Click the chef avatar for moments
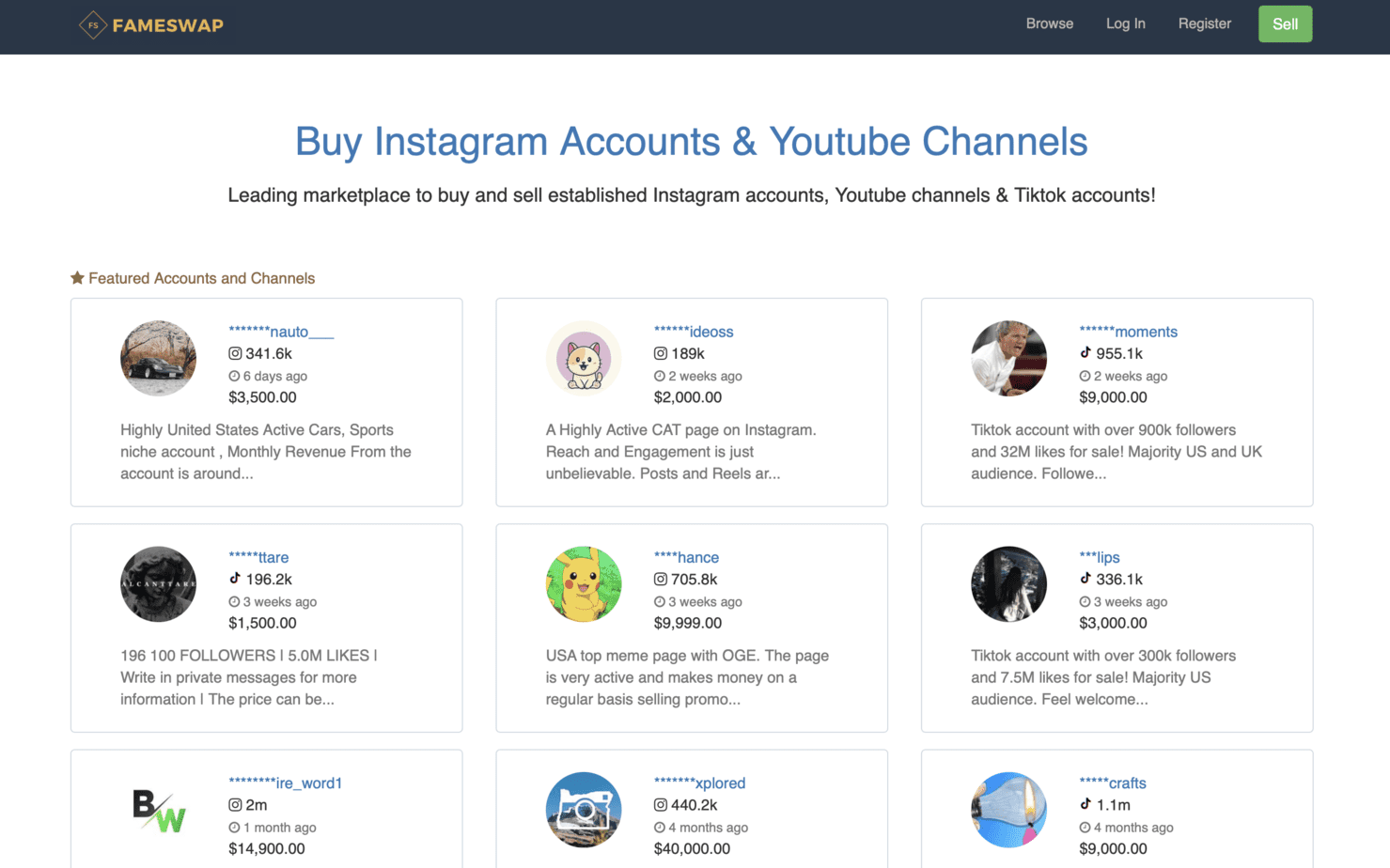This screenshot has width=1390, height=868. pyautogui.click(x=1008, y=358)
